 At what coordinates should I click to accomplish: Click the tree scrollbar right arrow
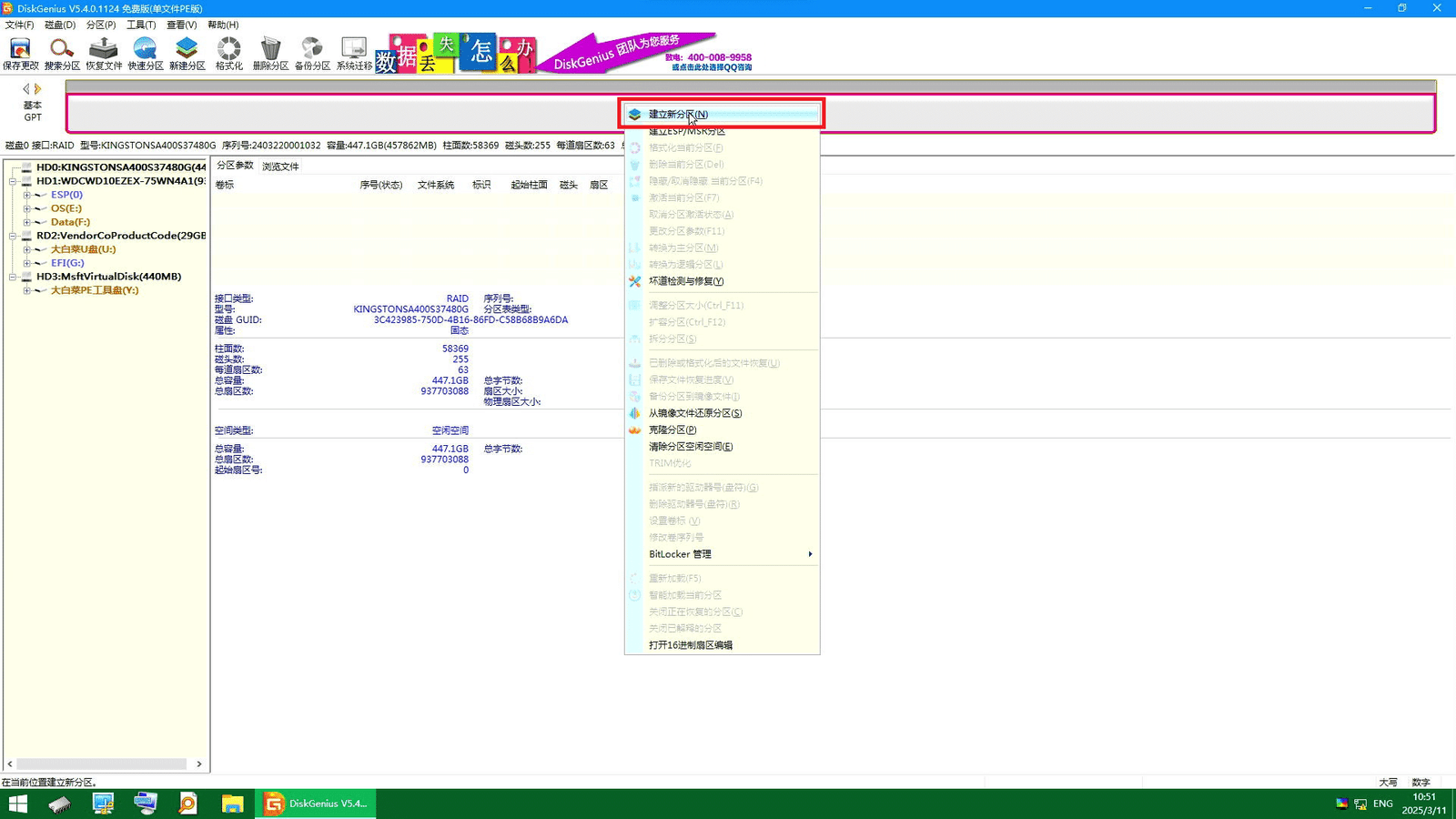pos(199,764)
